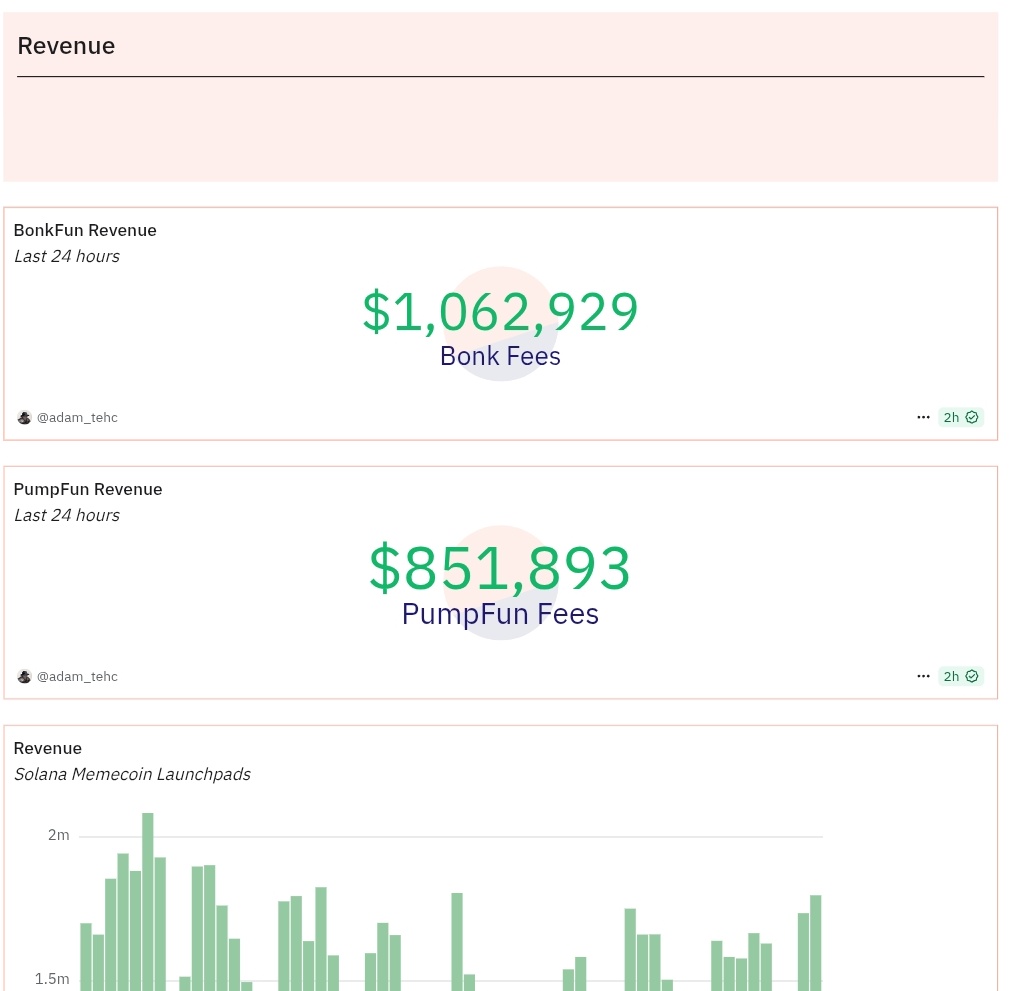The image size is (1019, 991).
Task: Select the $1,062,929 Bonk Fees value
Action: point(500,312)
